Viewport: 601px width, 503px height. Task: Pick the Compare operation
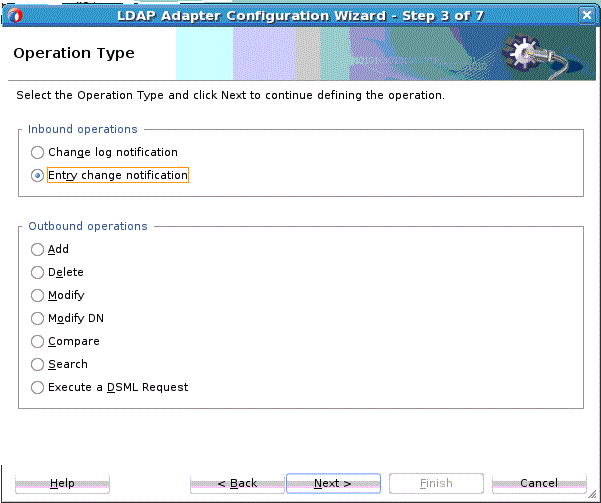[x=37, y=342]
